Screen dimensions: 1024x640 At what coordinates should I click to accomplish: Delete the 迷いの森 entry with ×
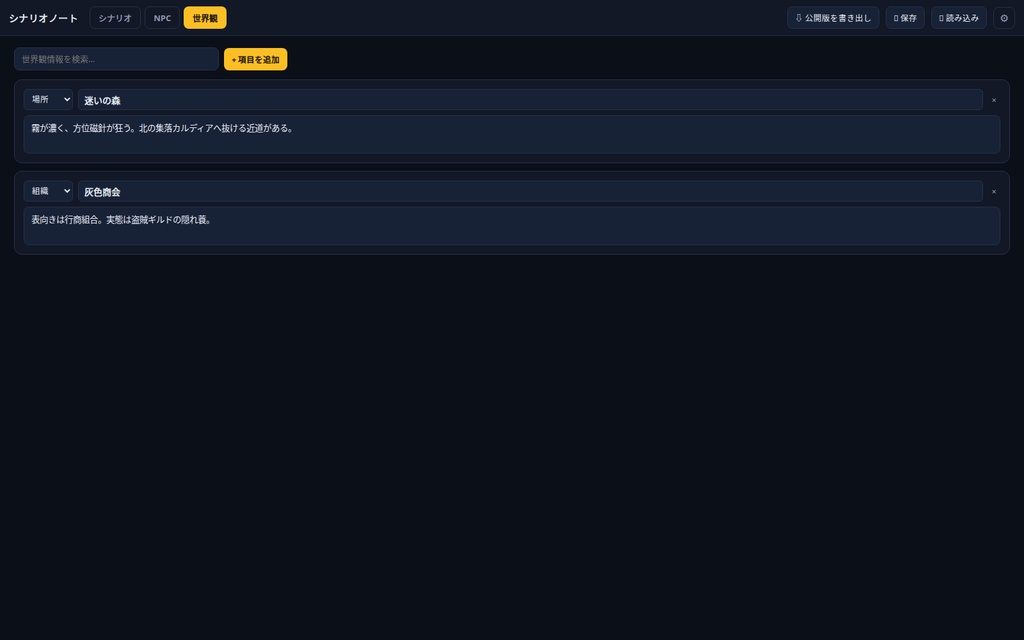coord(993,100)
